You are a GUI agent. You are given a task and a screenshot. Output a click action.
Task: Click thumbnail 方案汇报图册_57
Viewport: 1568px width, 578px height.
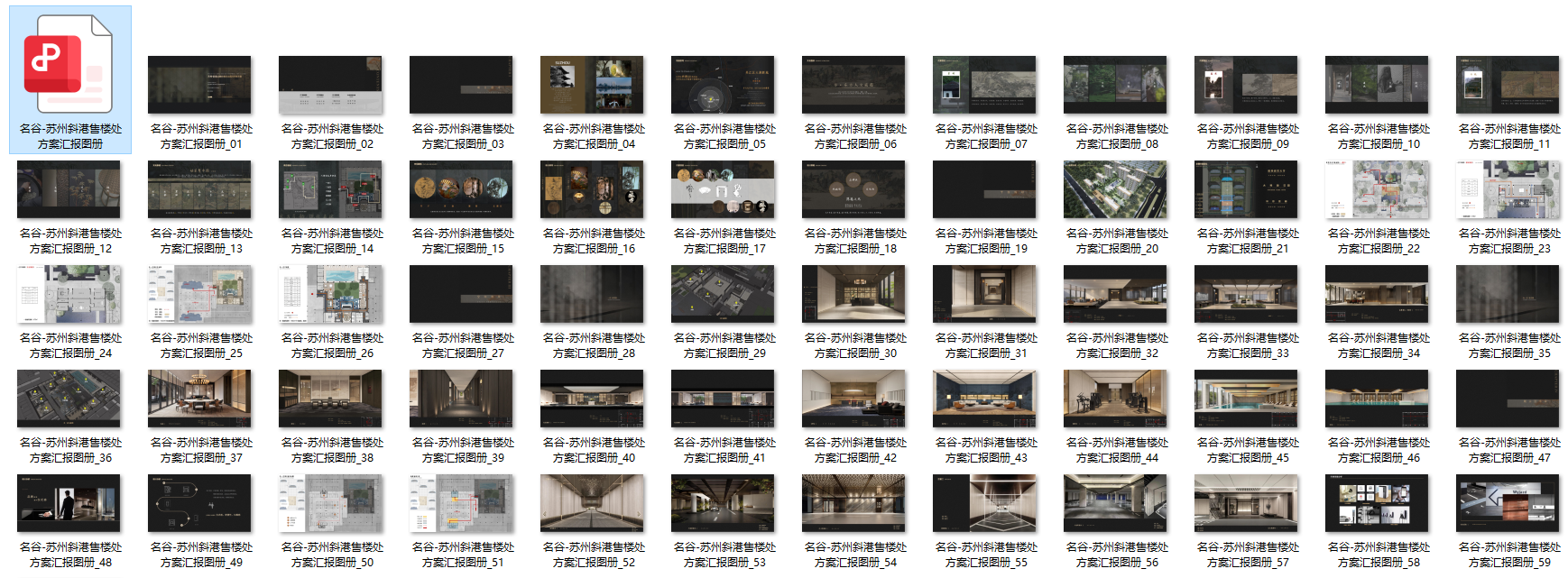[x=1246, y=503]
